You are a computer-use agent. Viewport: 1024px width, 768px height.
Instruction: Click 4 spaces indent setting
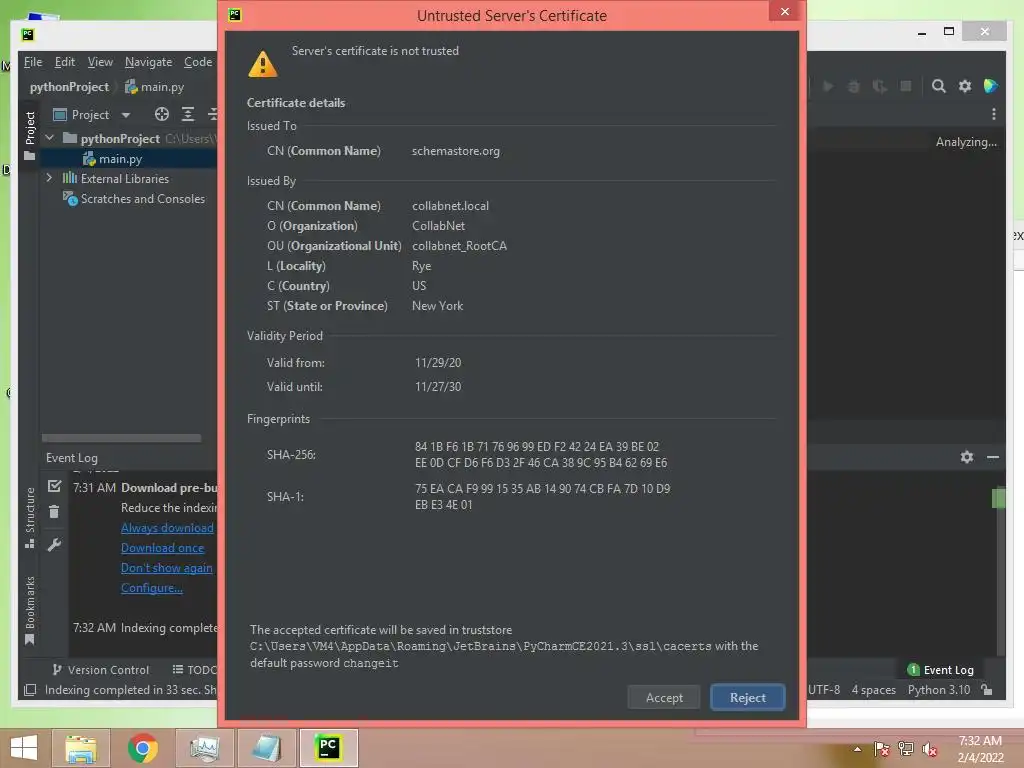[x=873, y=690]
